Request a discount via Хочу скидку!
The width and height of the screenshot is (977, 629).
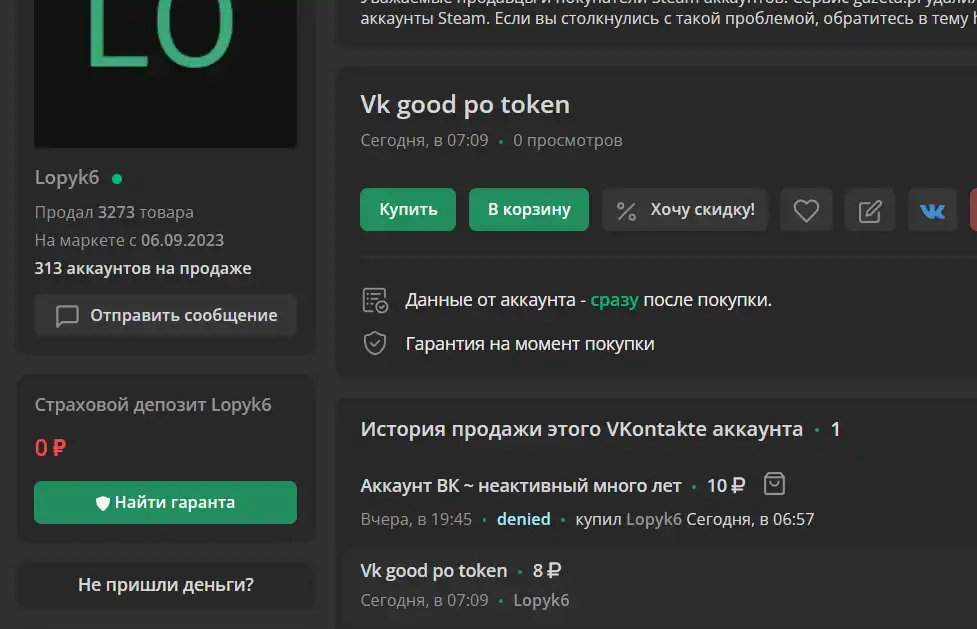[x=684, y=210]
